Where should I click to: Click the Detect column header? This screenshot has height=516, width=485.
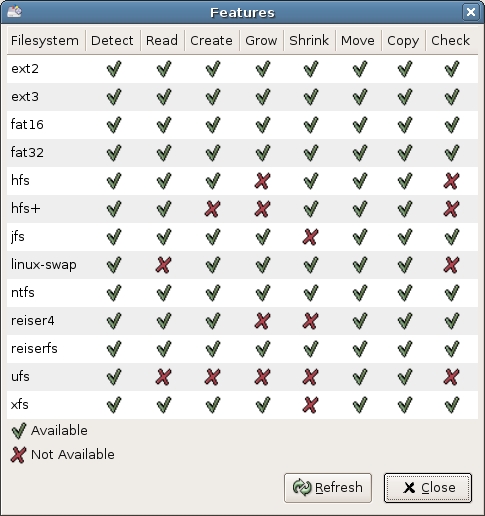click(x=113, y=41)
